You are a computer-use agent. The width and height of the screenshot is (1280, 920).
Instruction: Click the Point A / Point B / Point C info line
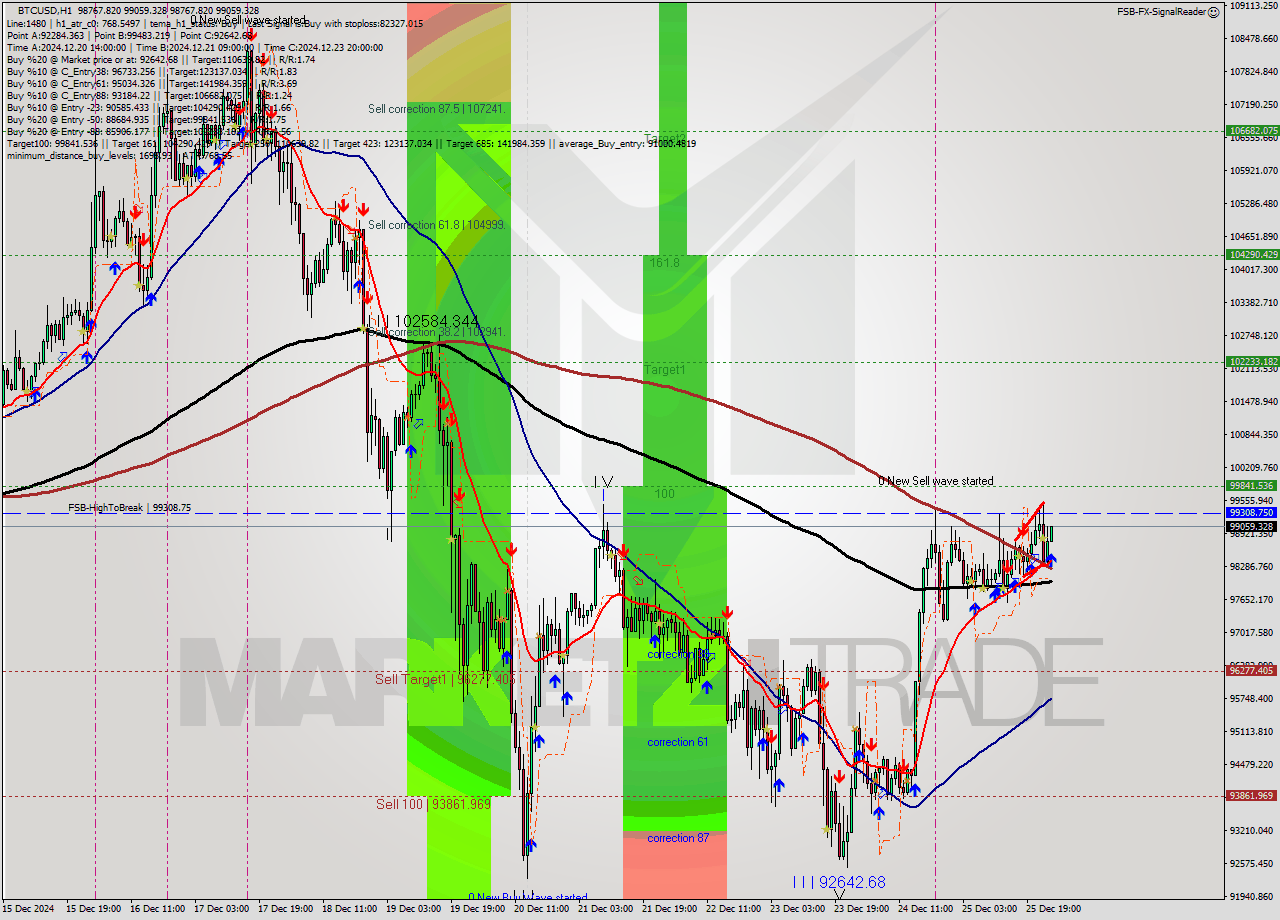[130, 35]
